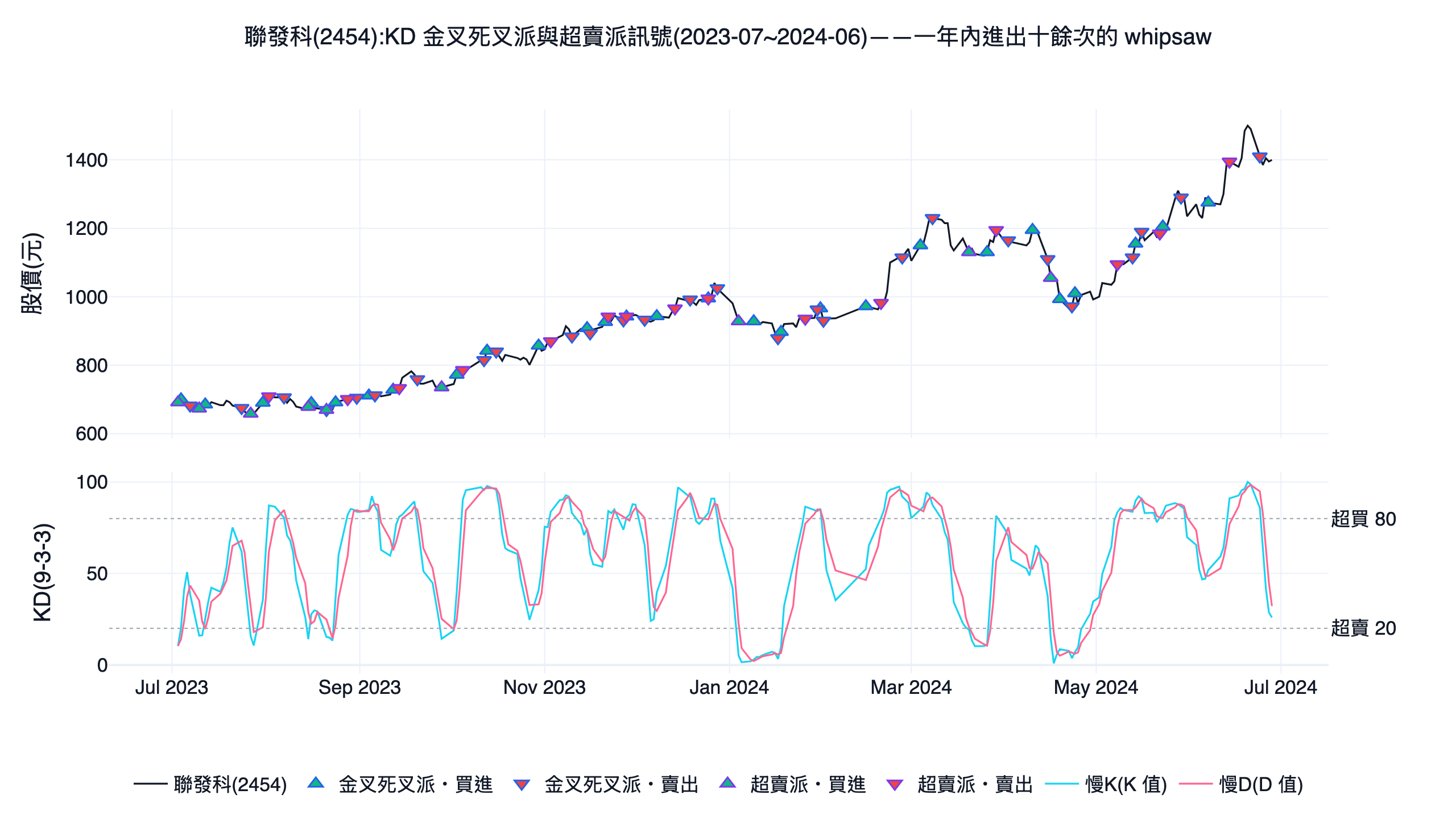Image resolution: width=1456 pixels, height=819 pixels.
Task: Click the 0 tick on the KD axis
Action: click(102, 665)
